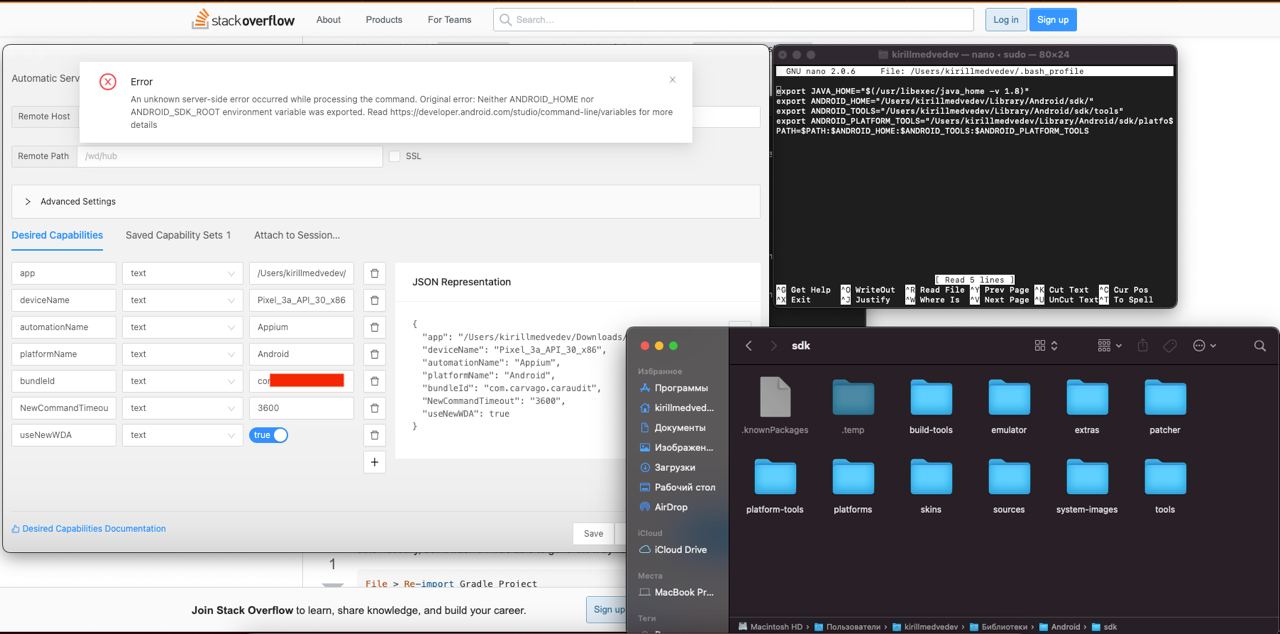Enable the SSL checkbox

(x=394, y=156)
